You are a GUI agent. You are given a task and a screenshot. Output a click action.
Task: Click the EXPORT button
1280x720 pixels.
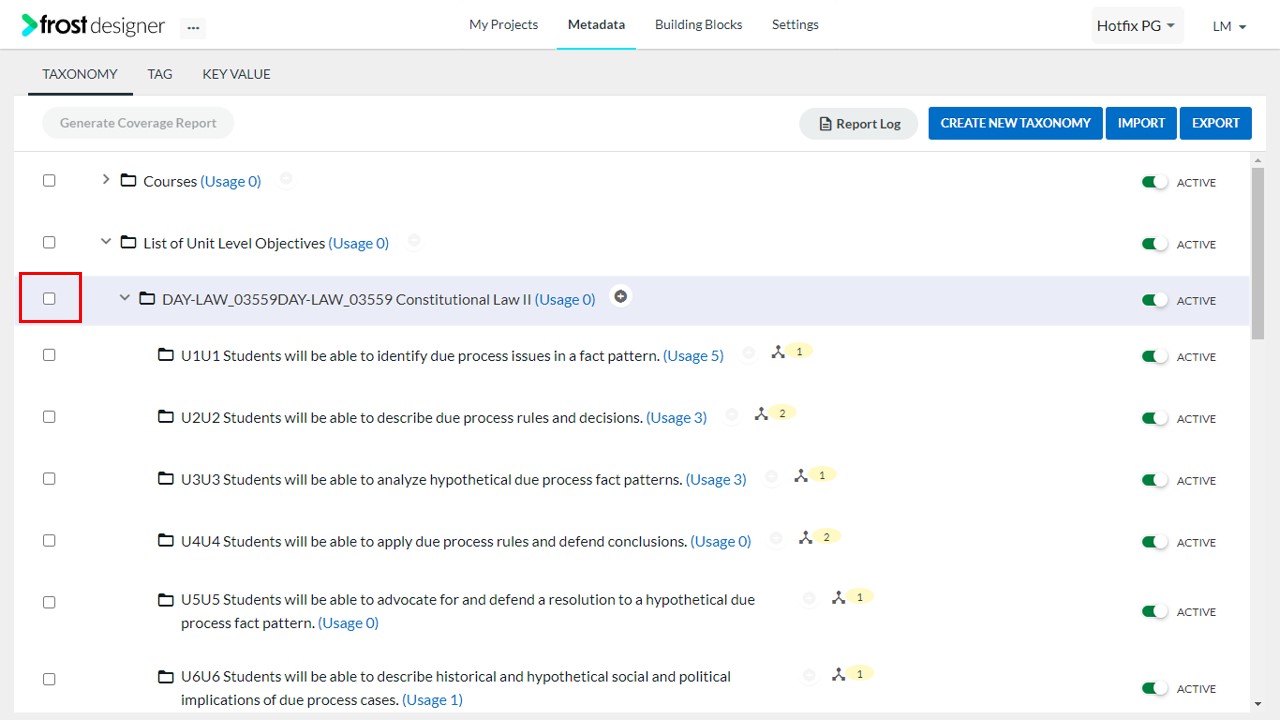click(1216, 123)
